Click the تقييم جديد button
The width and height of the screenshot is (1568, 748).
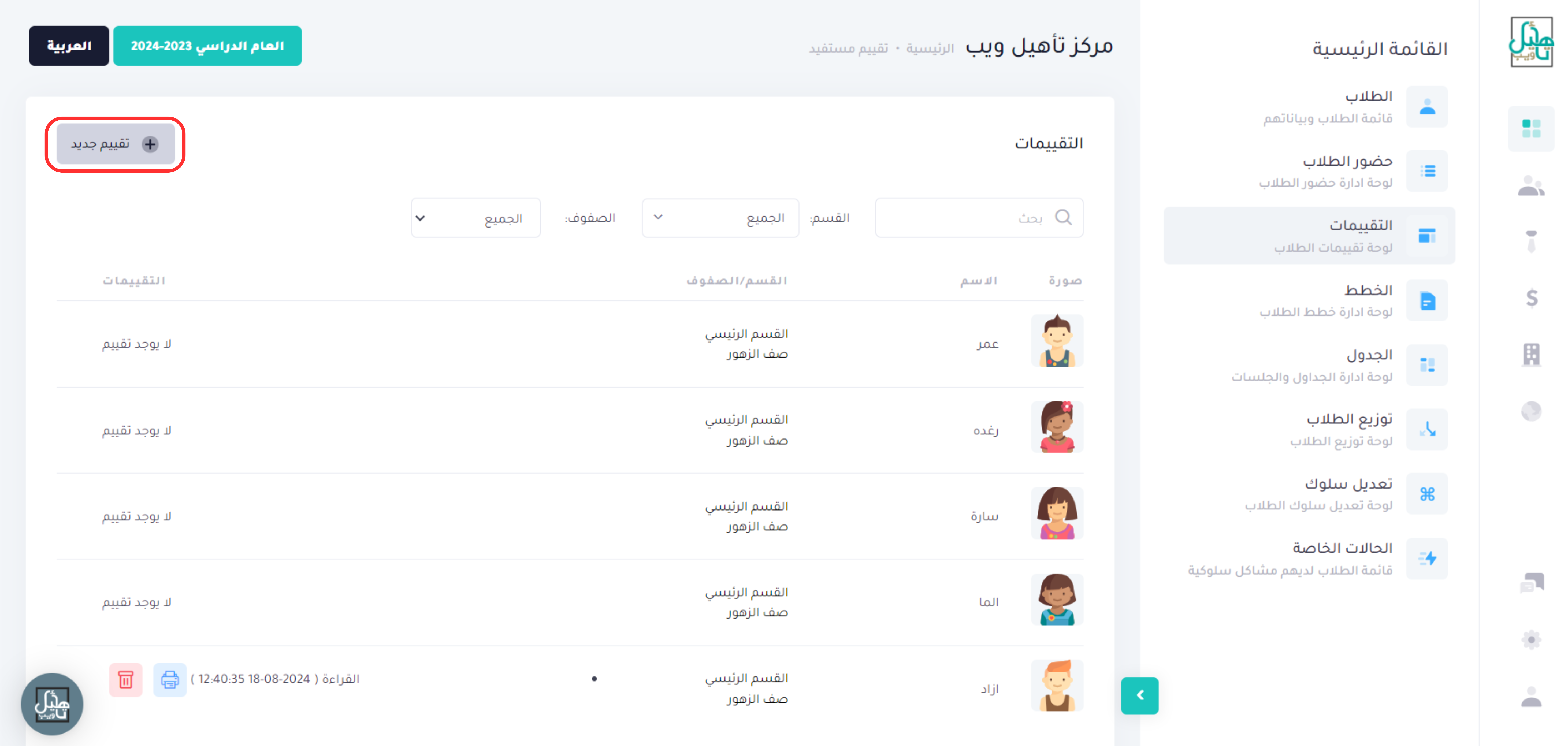116,144
